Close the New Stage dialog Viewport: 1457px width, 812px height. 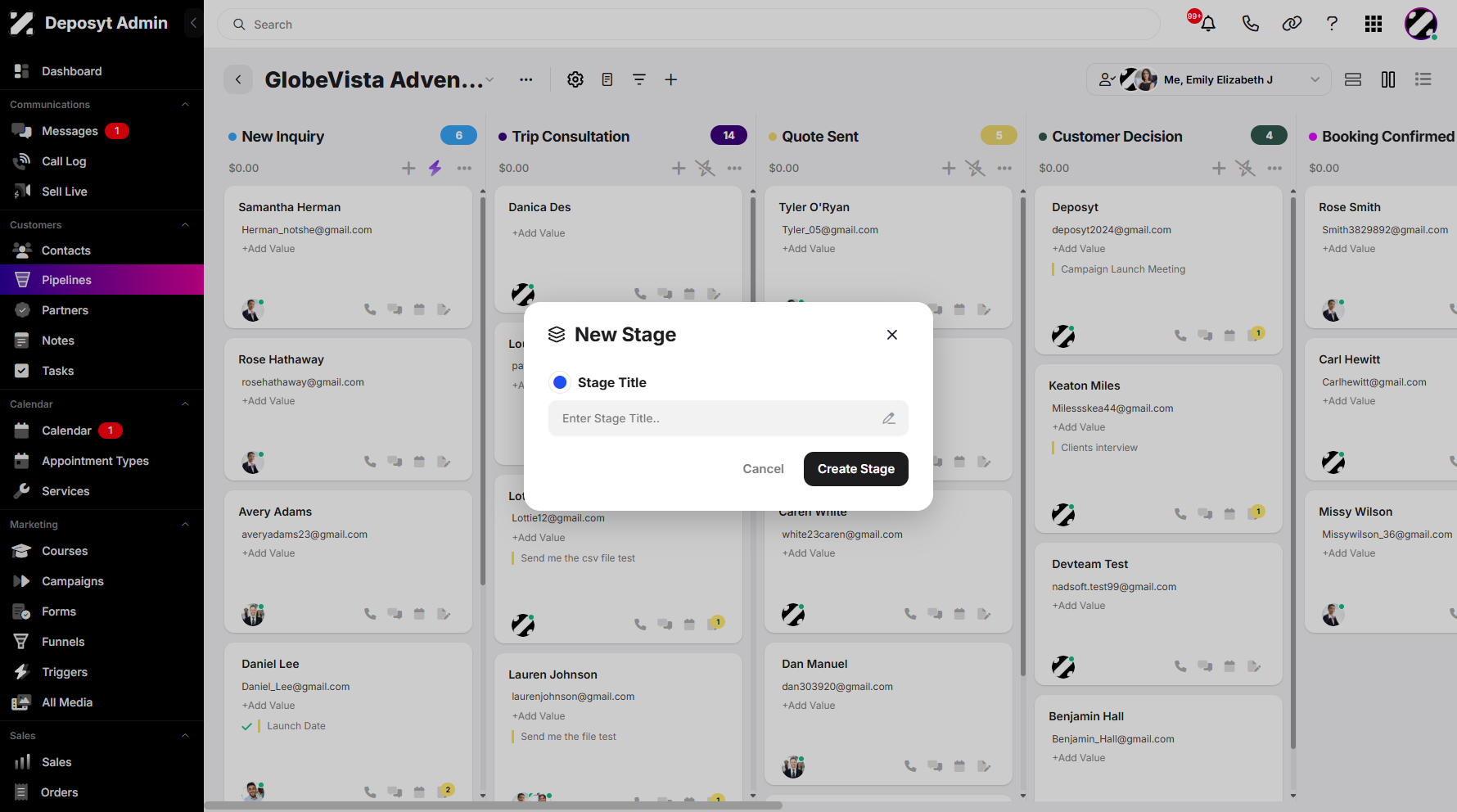tap(892, 335)
